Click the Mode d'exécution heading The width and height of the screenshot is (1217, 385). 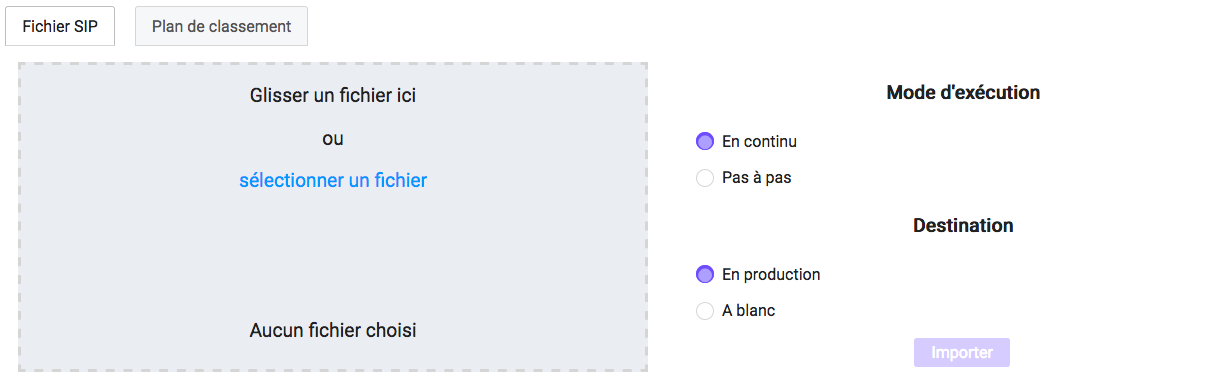(963, 93)
